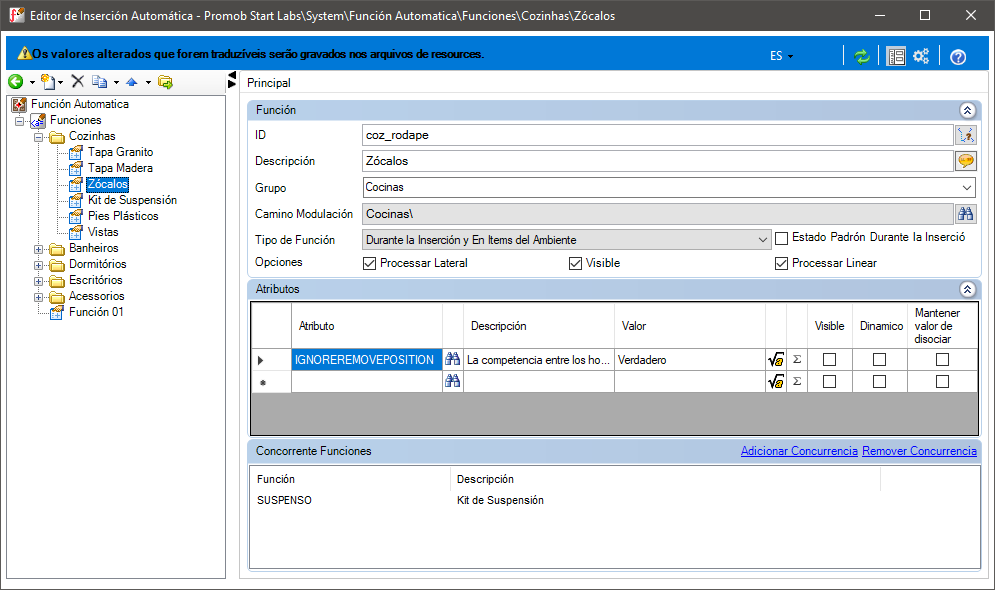Click the green back arrow icon
Image resolution: width=995 pixels, height=601 pixels.
point(15,82)
